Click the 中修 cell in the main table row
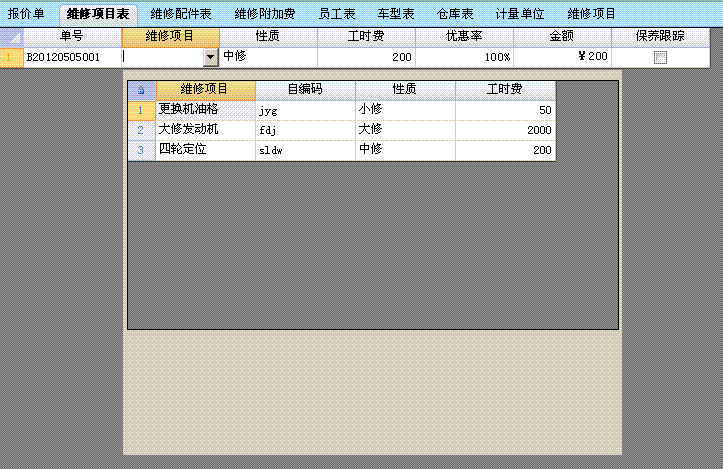Viewport: 723px width, 469px height. point(268,57)
